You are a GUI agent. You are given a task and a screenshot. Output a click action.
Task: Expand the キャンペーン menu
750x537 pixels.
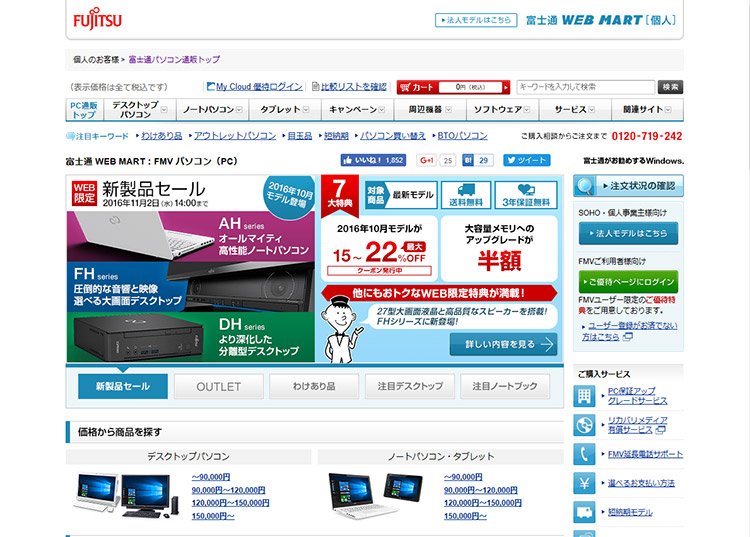click(357, 110)
